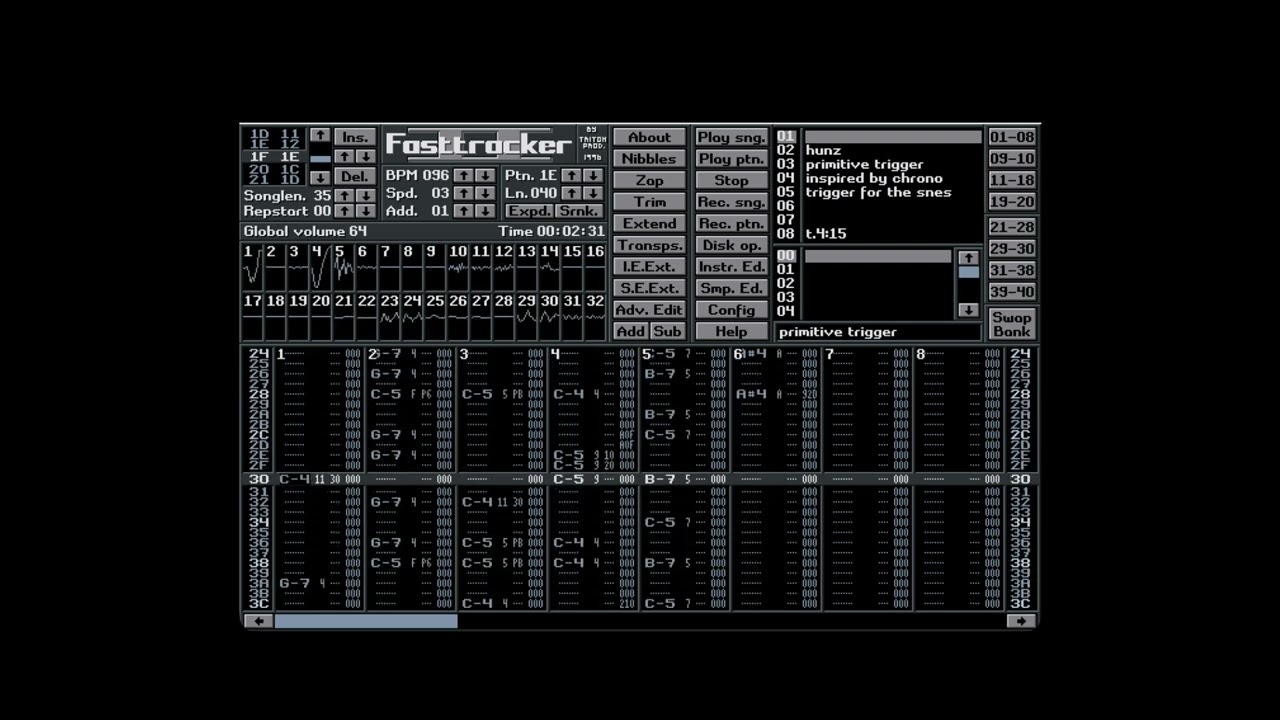Decrement pattern number at current song position
Image resolution: width=1280 pixels, height=720 pixels.
[x=366, y=157]
